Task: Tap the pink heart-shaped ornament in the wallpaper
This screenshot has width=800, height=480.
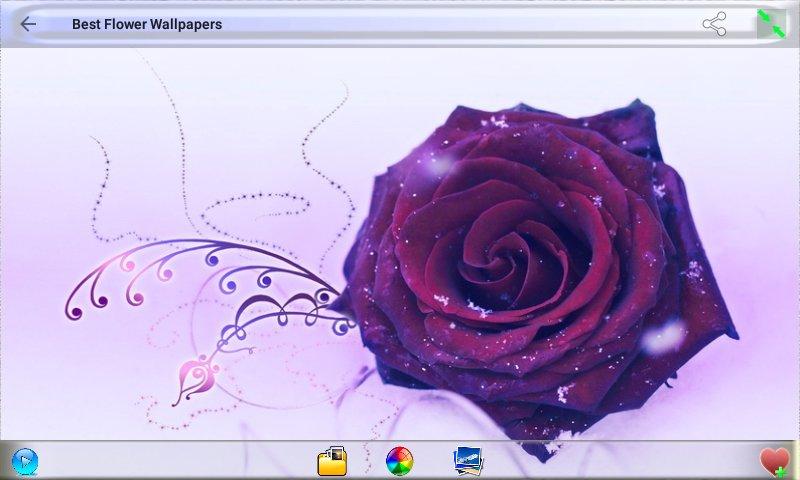Action: point(198,377)
